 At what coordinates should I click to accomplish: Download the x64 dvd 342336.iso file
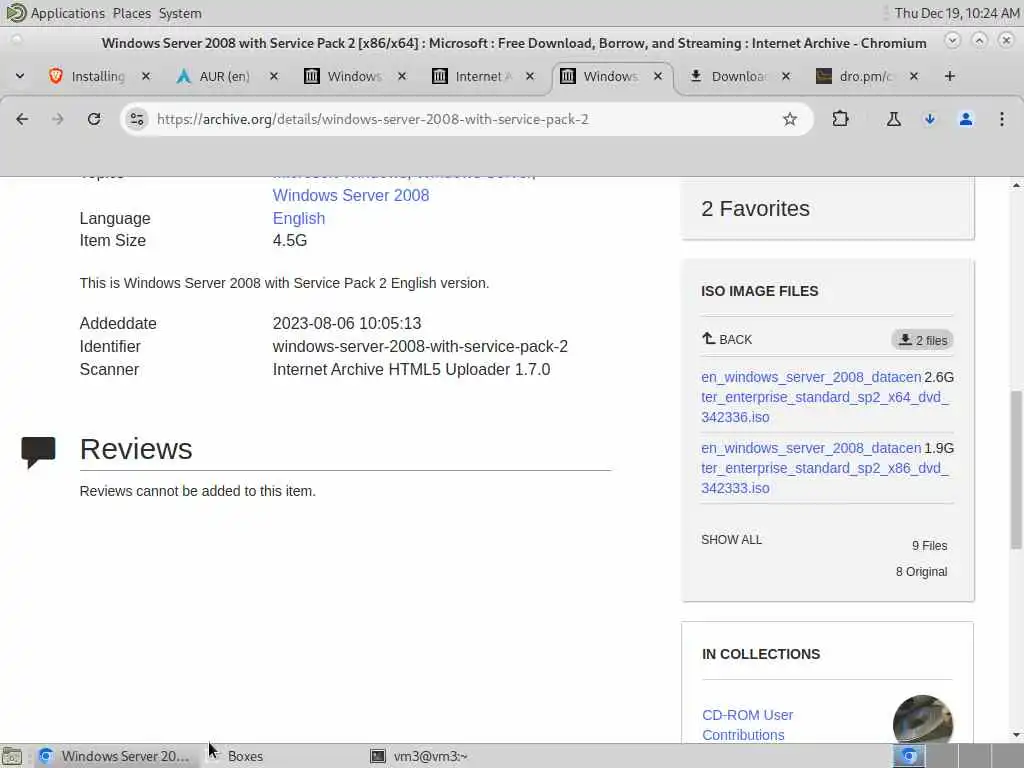[825, 397]
